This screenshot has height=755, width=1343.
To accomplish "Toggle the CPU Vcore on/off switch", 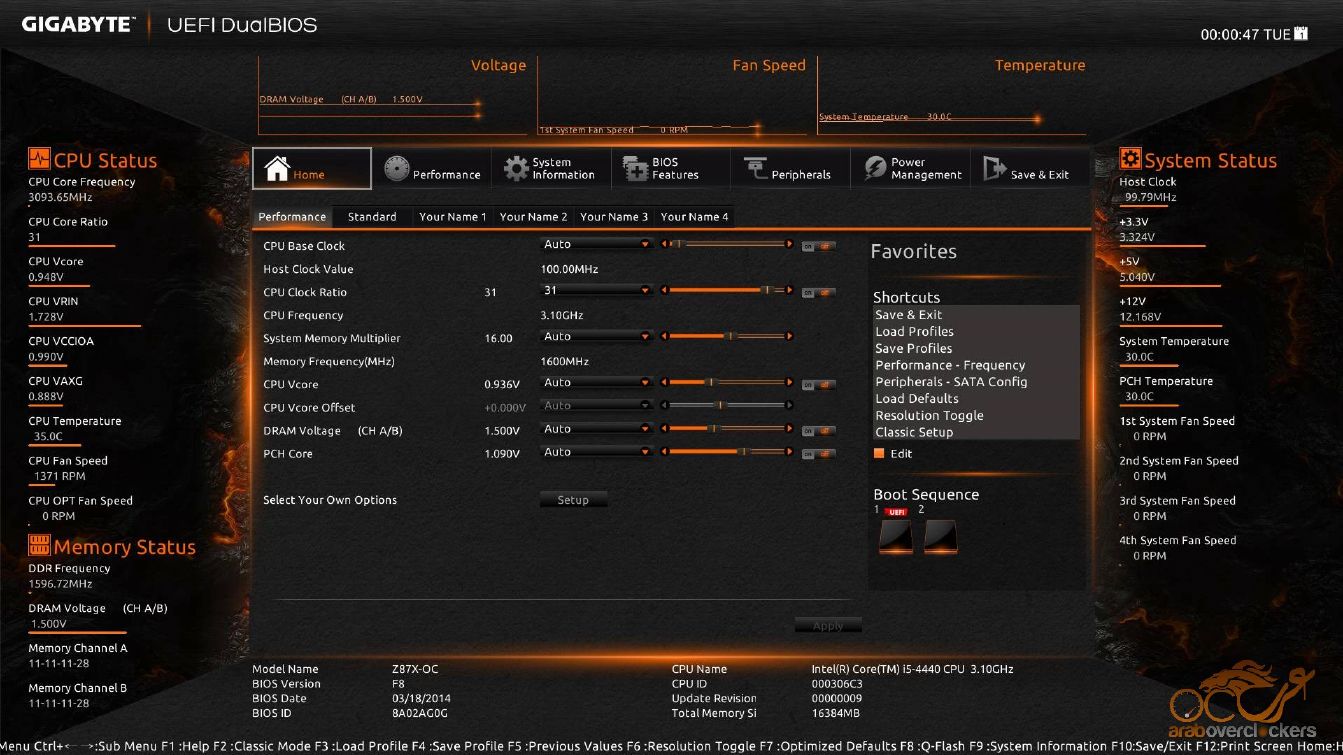I will 818,384.
